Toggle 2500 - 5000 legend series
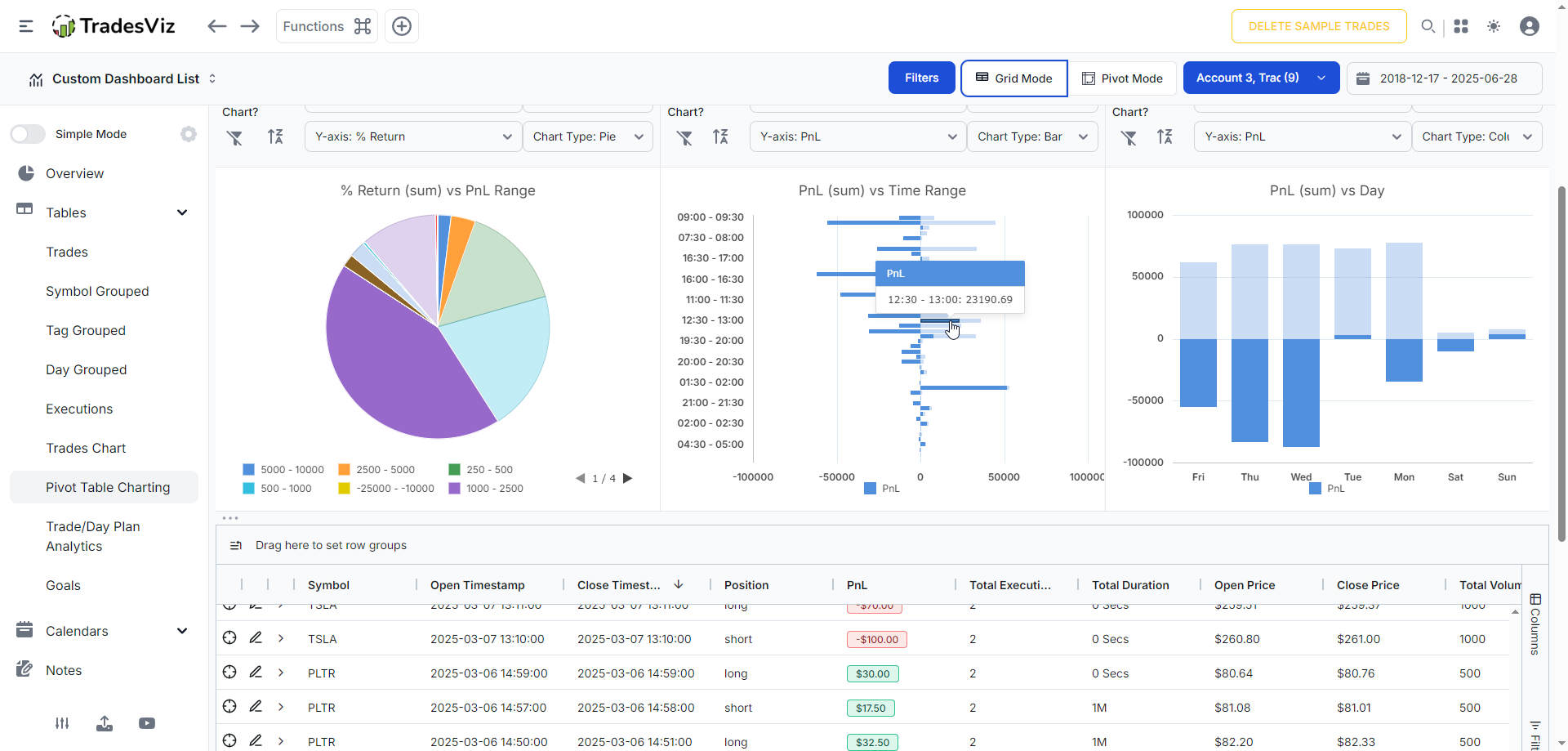Image resolution: width=1568 pixels, height=751 pixels. click(x=376, y=470)
